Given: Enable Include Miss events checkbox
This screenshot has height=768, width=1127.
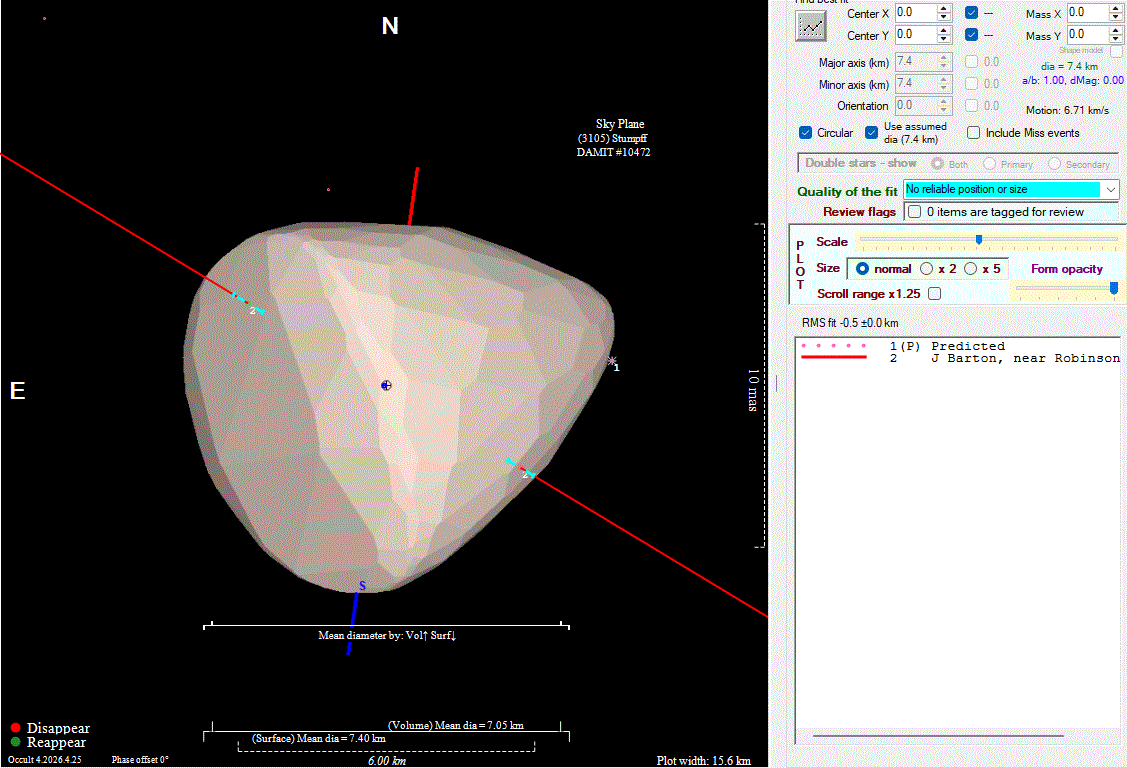Looking at the screenshot, I should tap(973, 133).
